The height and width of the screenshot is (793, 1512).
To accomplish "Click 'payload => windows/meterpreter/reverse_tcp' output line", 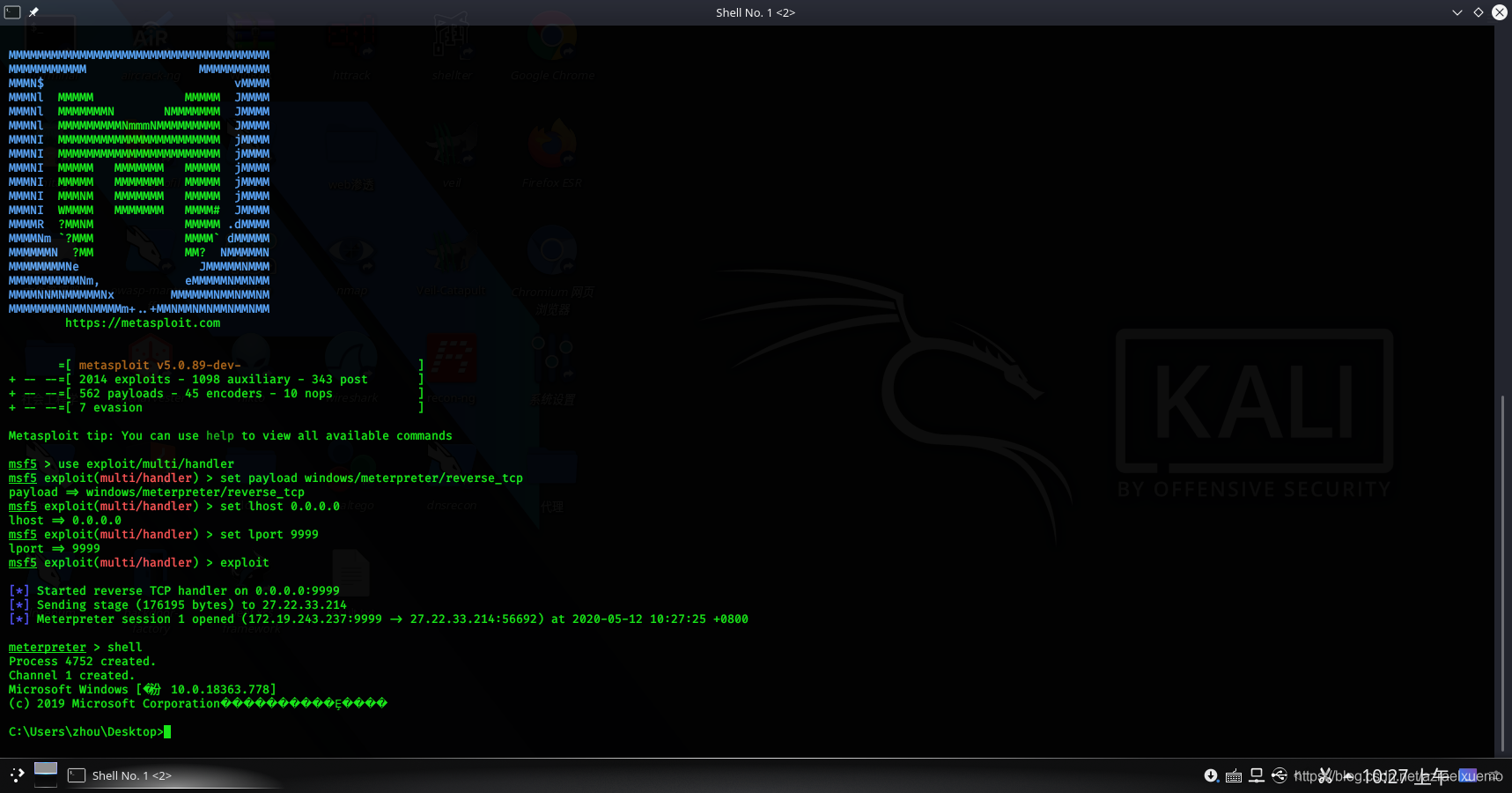I will [x=157, y=493].
